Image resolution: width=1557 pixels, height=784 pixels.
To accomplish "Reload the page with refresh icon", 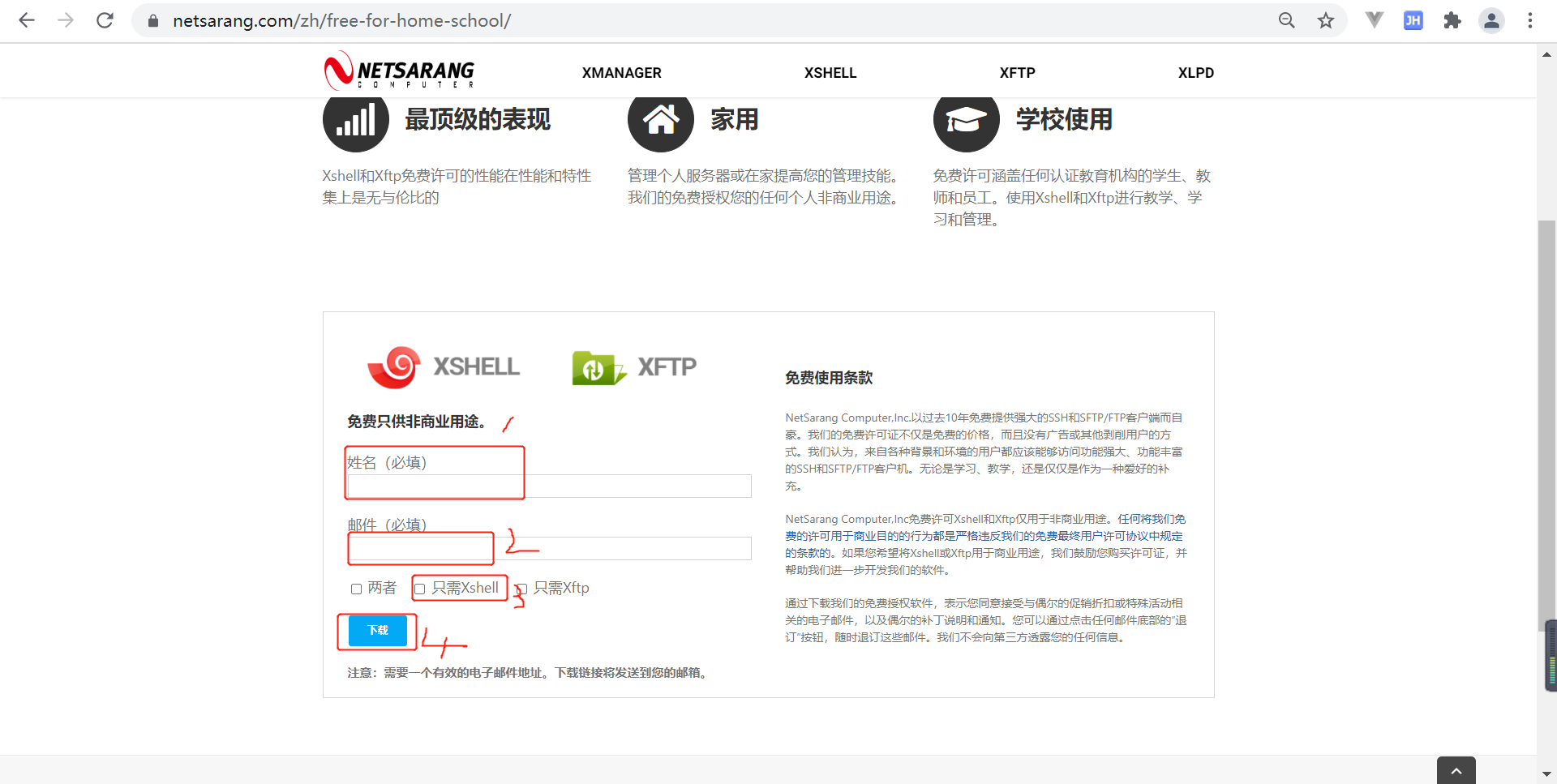I will click(105, 20).
